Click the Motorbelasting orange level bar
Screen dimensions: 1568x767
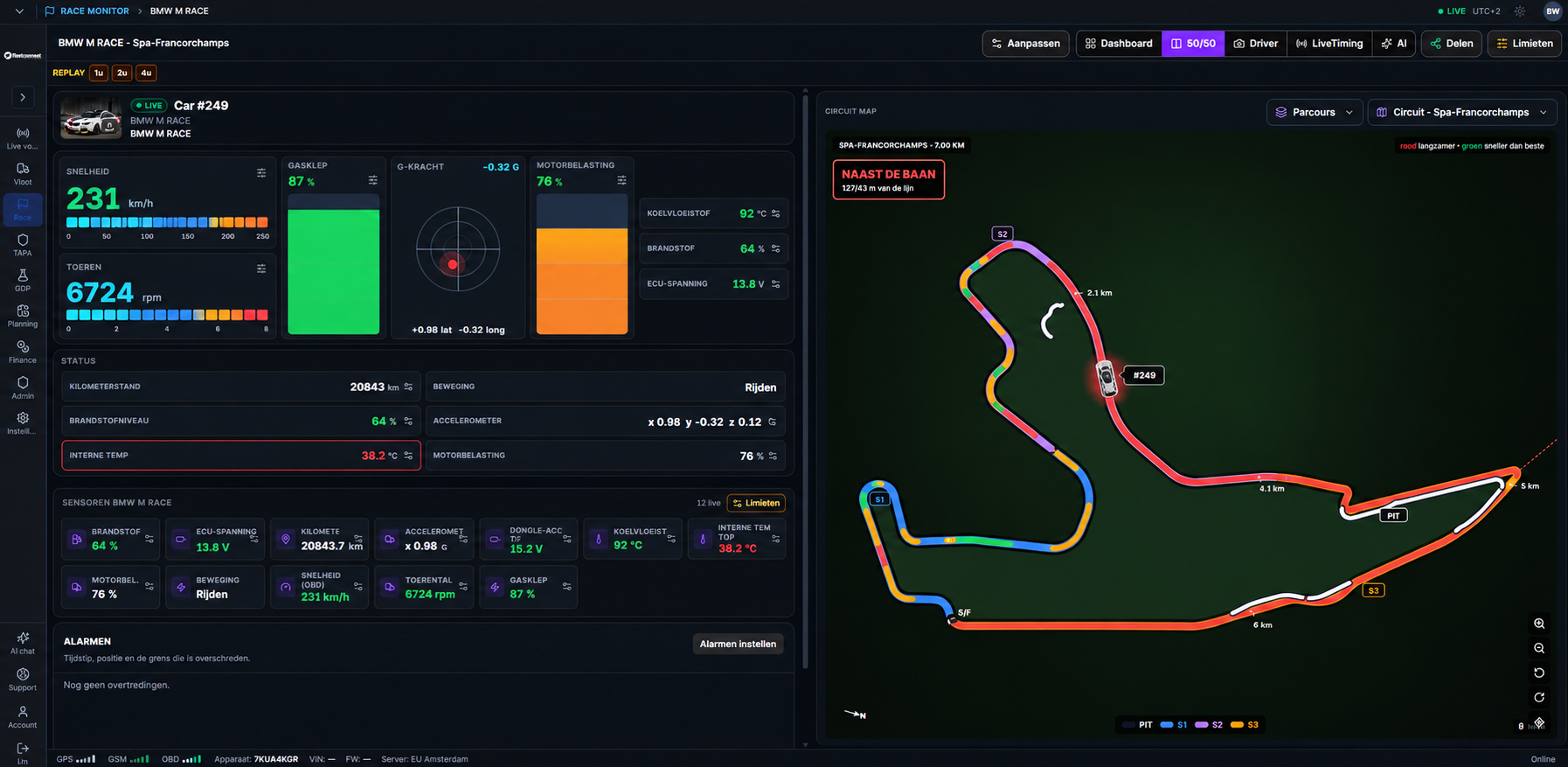[x=582, y=282]
